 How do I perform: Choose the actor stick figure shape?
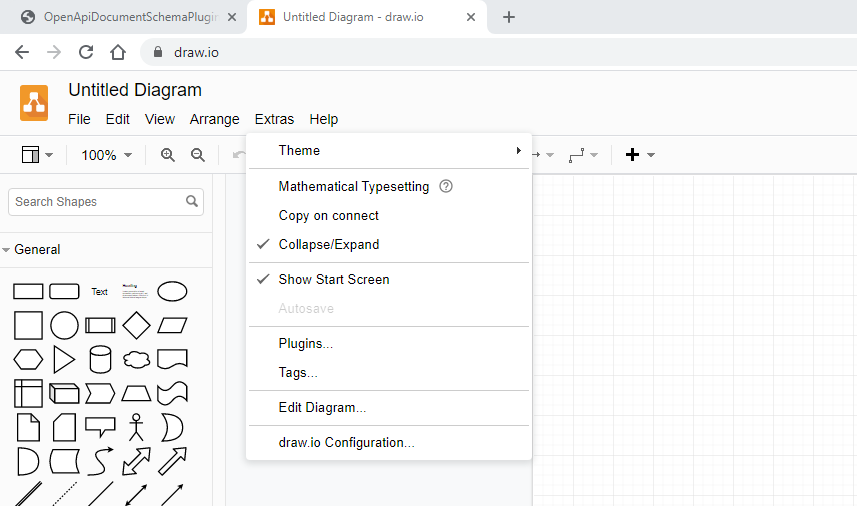click(x=136, y=427)
